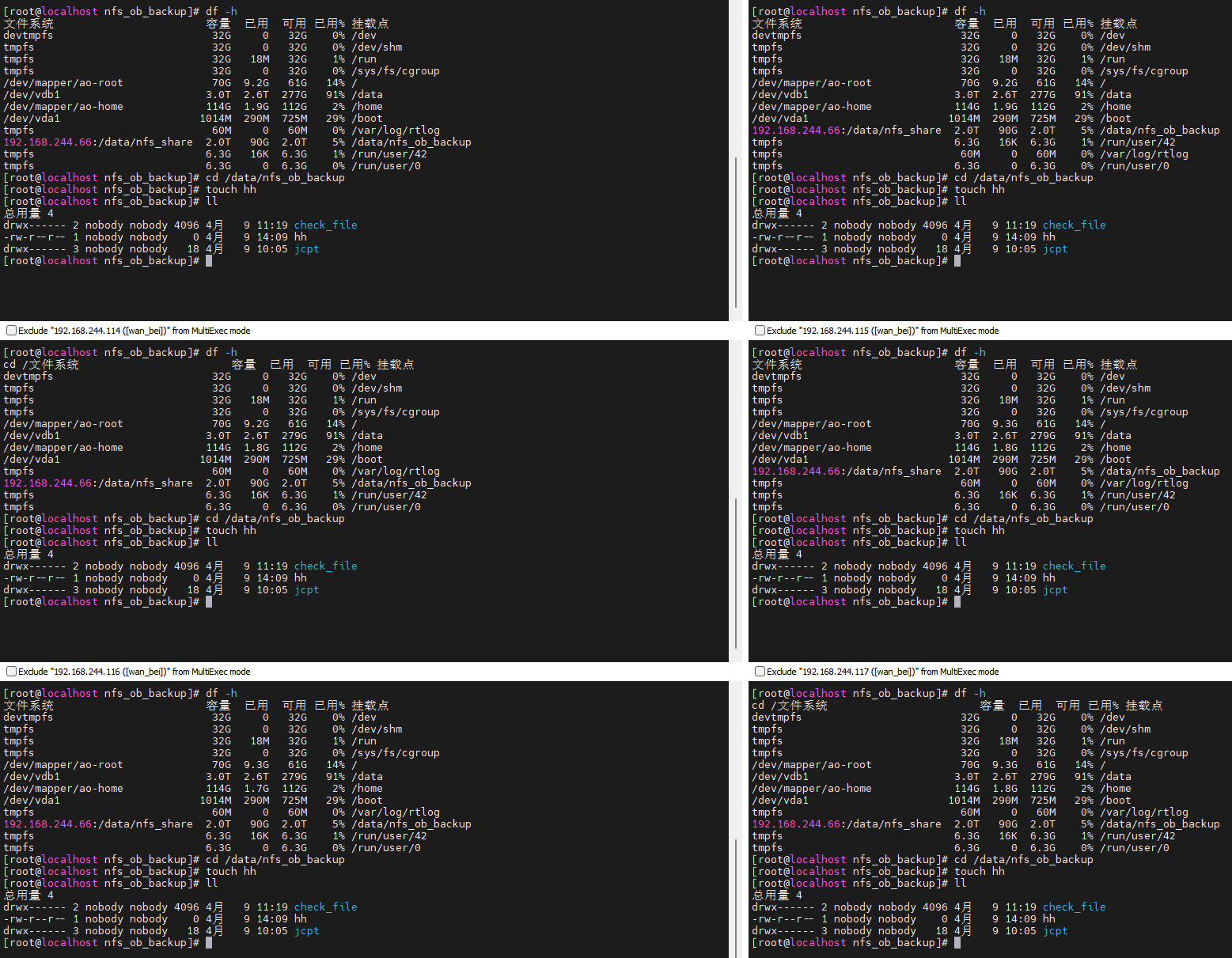Enable exclusion of 192.168.244.116 from MultiExec
Screen dimensions: 1232x958
point(11,672)
